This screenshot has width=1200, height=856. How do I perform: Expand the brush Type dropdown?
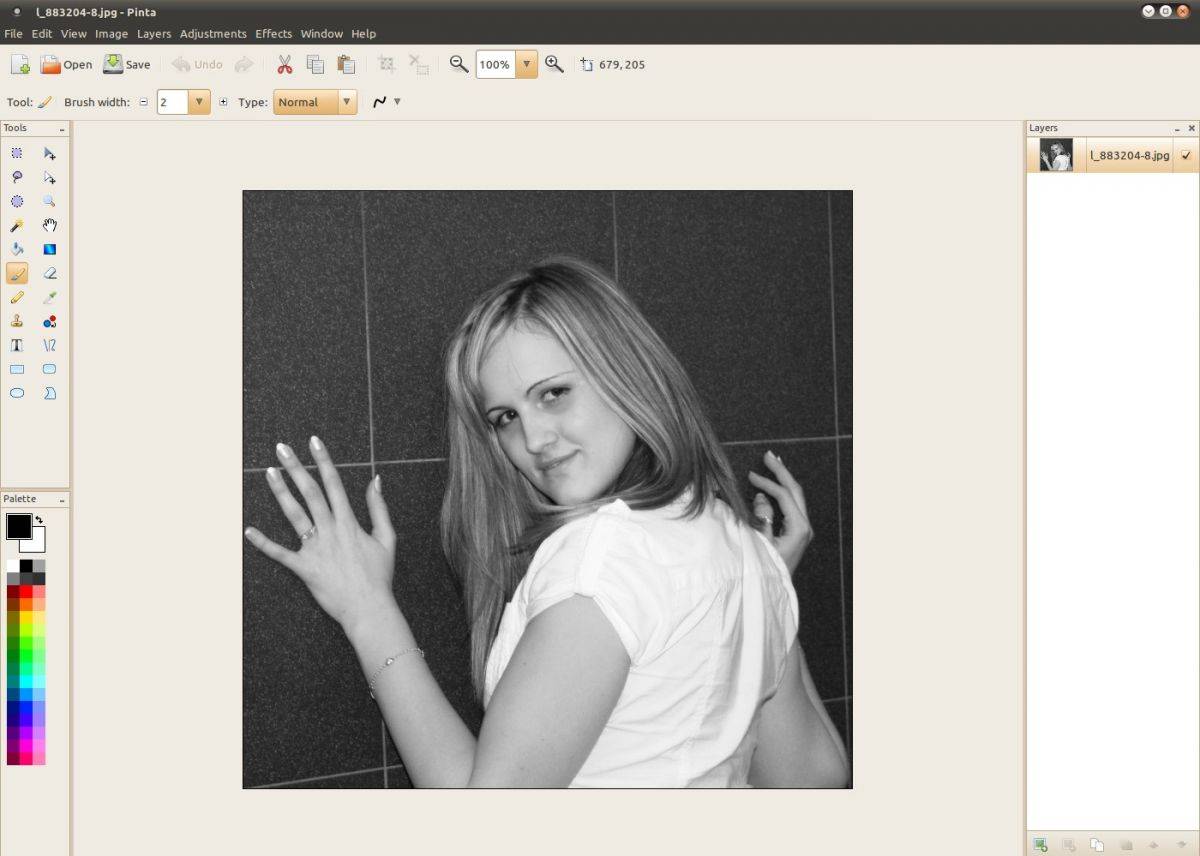347,102
